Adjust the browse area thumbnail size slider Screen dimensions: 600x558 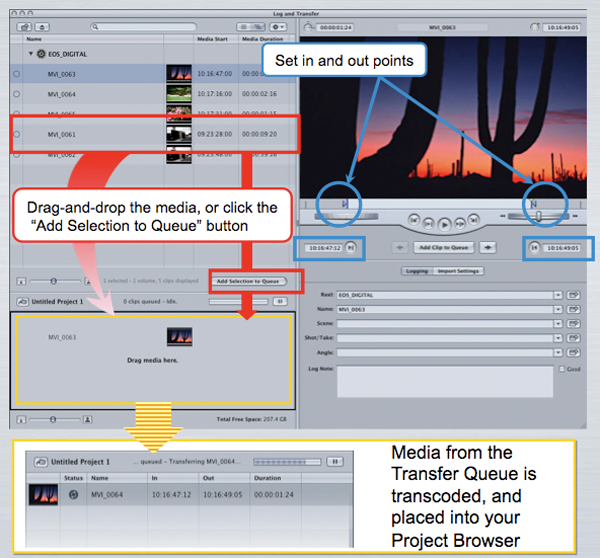click(x=54, y=281)
